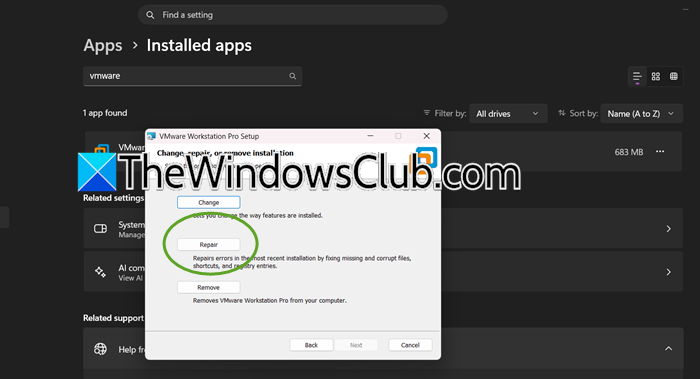Open the System settings row chevron
This screenshot has width=700, height=379.
(x=668, y=229)
